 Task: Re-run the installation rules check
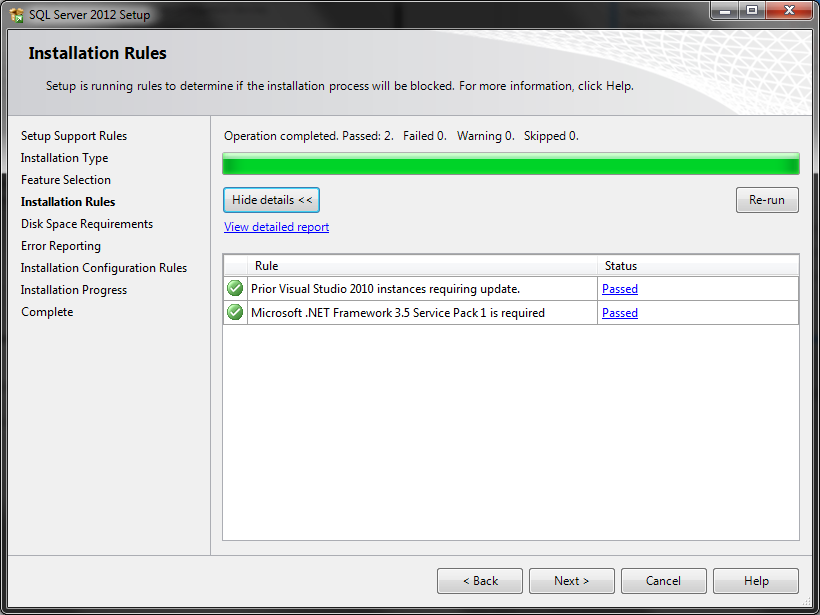[766, 200]
